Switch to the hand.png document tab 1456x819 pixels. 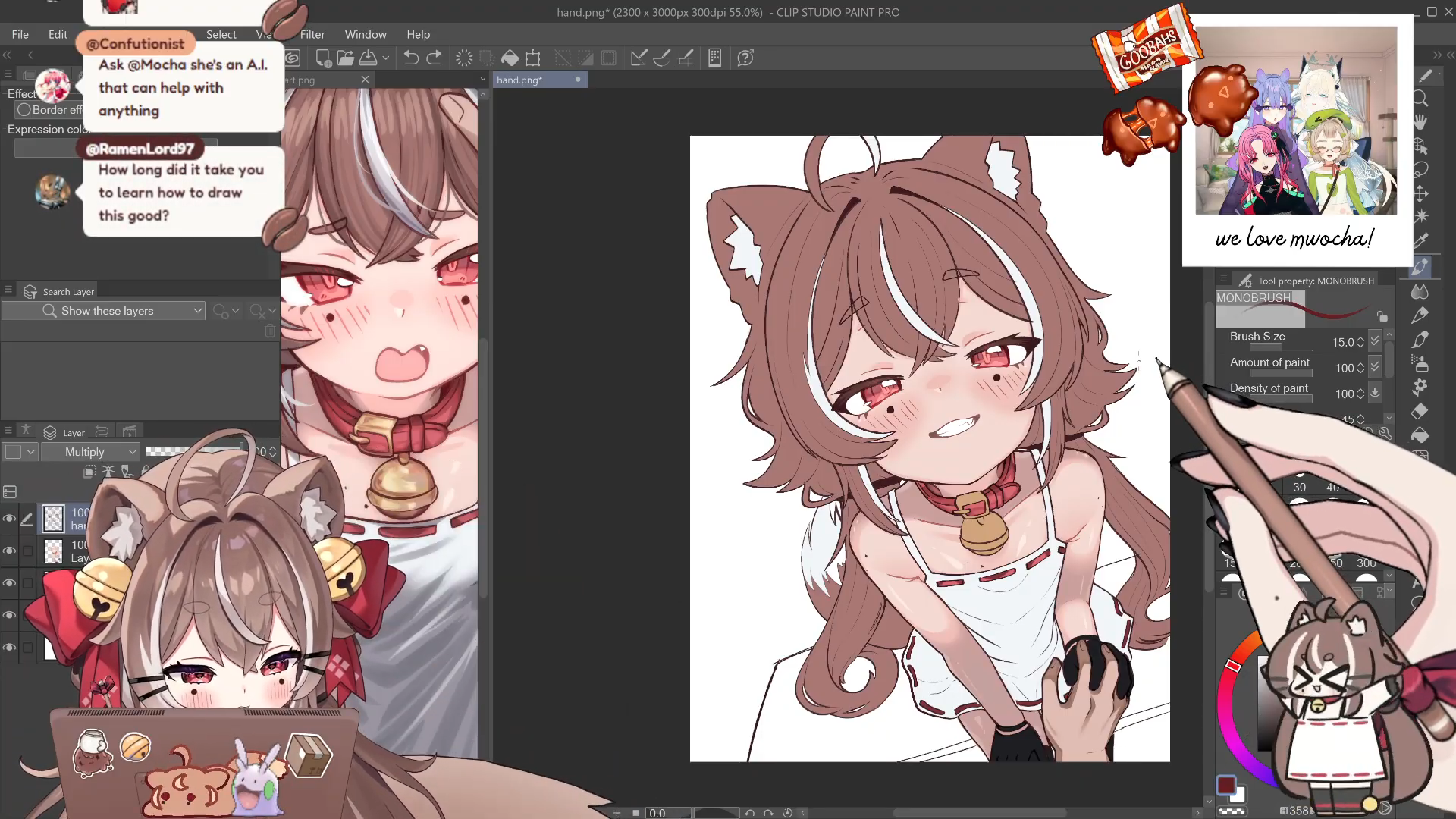click(x=520, y=80)
